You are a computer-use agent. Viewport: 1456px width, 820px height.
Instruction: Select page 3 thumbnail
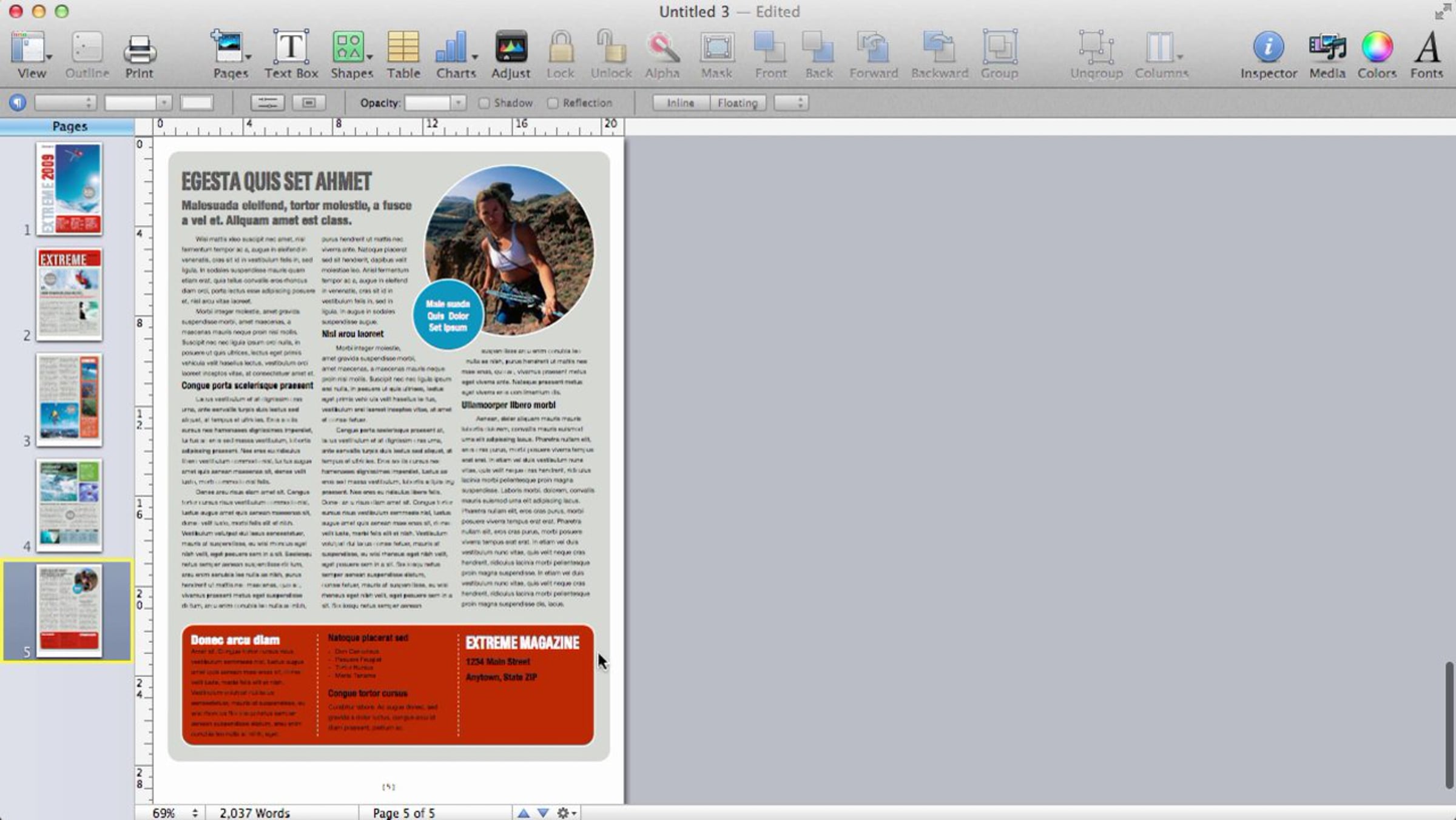[x=69, y=400]
